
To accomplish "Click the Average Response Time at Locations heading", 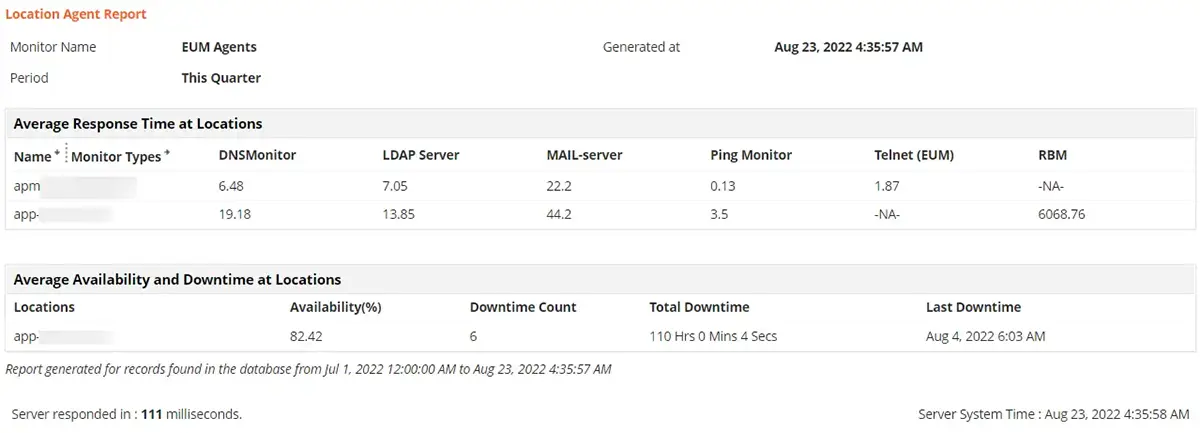I will (138, 124).
